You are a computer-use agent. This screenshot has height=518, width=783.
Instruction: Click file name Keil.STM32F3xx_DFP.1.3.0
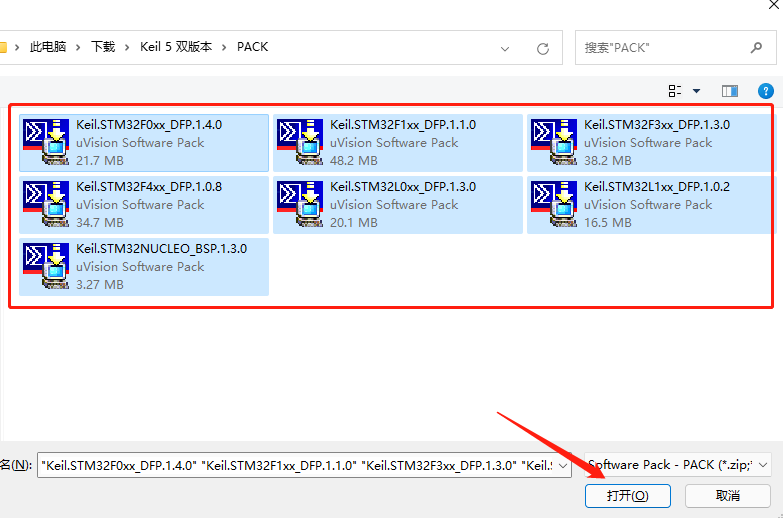tap(657, 125)
